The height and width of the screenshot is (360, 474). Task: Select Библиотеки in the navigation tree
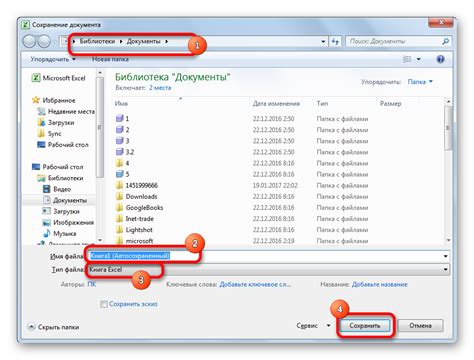point(60,178)
